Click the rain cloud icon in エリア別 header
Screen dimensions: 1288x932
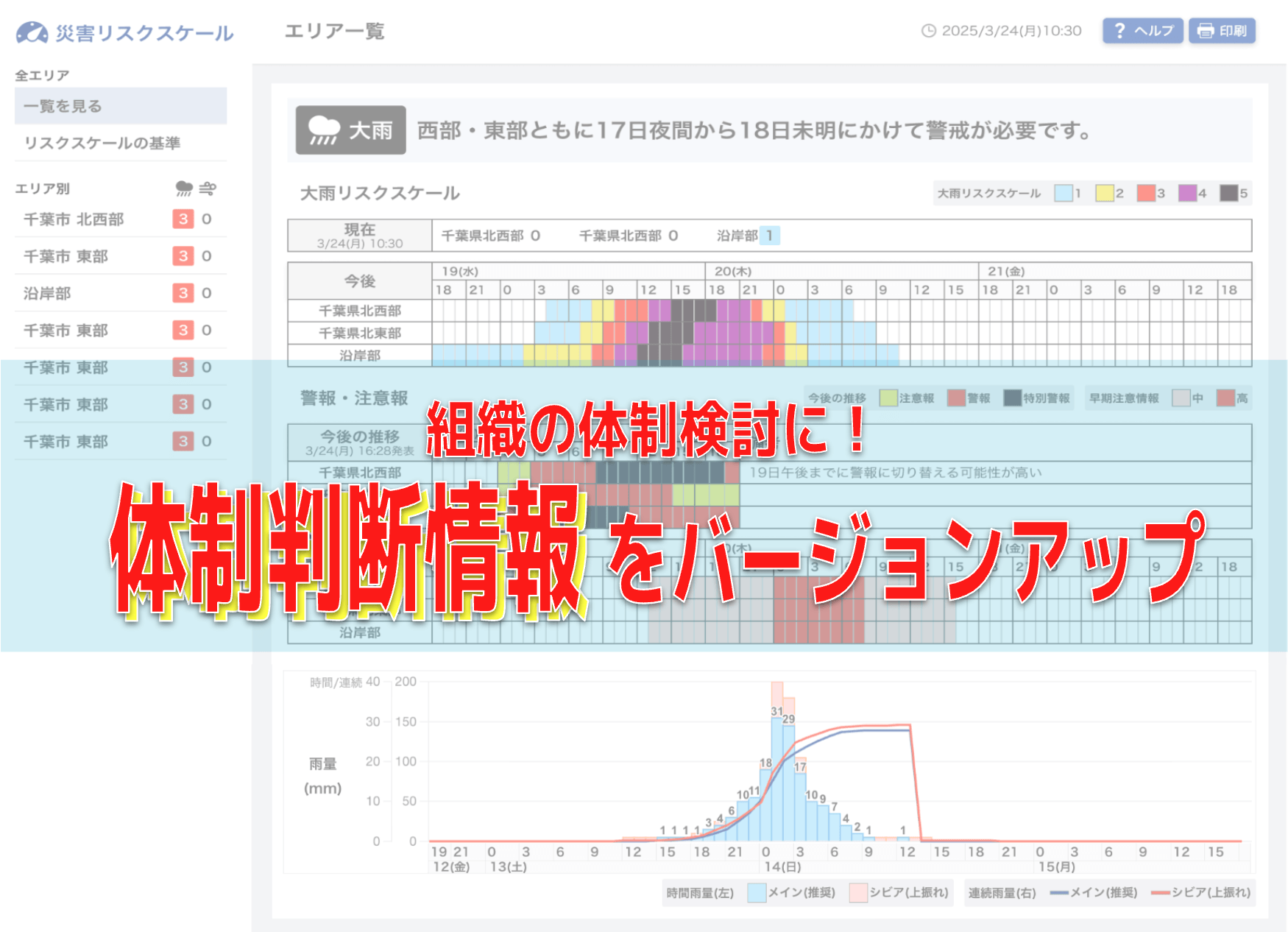click(x=184, y=188)
